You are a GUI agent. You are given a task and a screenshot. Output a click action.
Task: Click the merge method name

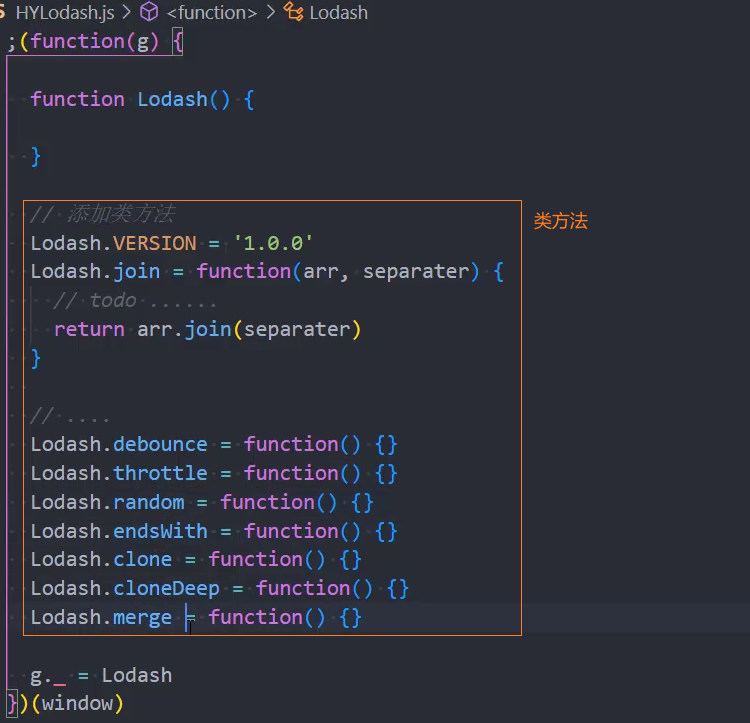[142, 618]
